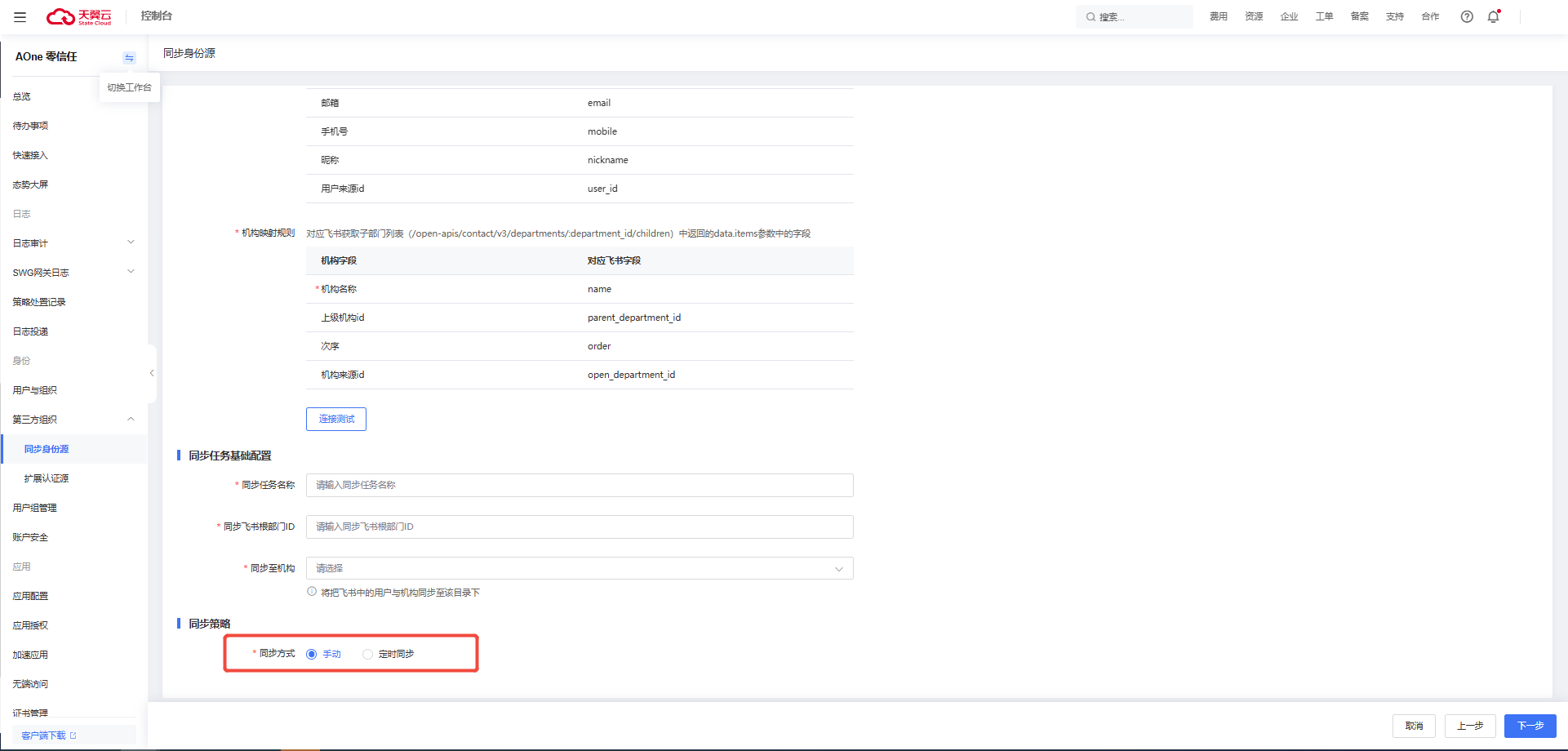Open 无端访问 in the sidebar
Screen dimensions: 1568x751
30,684
